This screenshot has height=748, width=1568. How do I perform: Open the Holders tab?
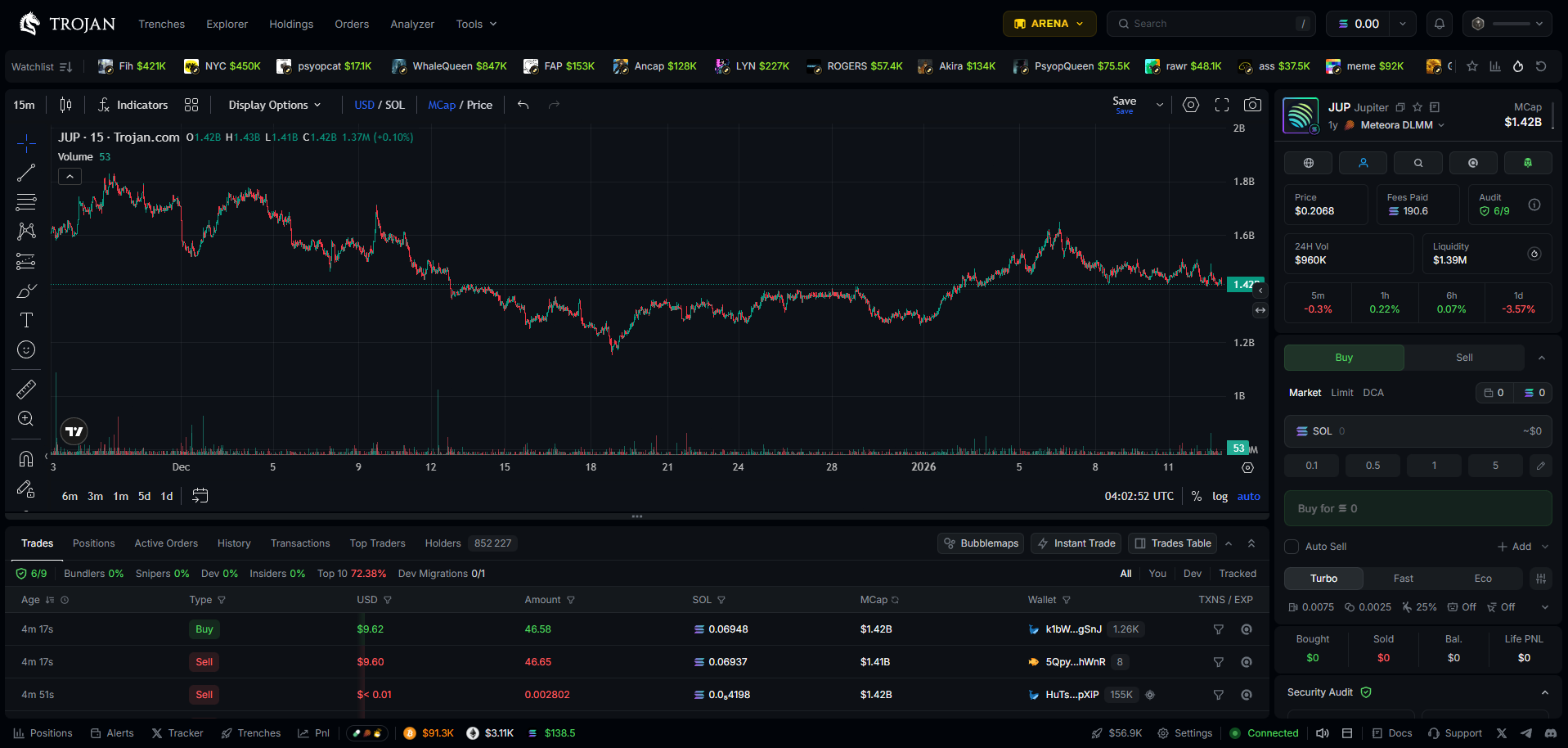(443, 543)
